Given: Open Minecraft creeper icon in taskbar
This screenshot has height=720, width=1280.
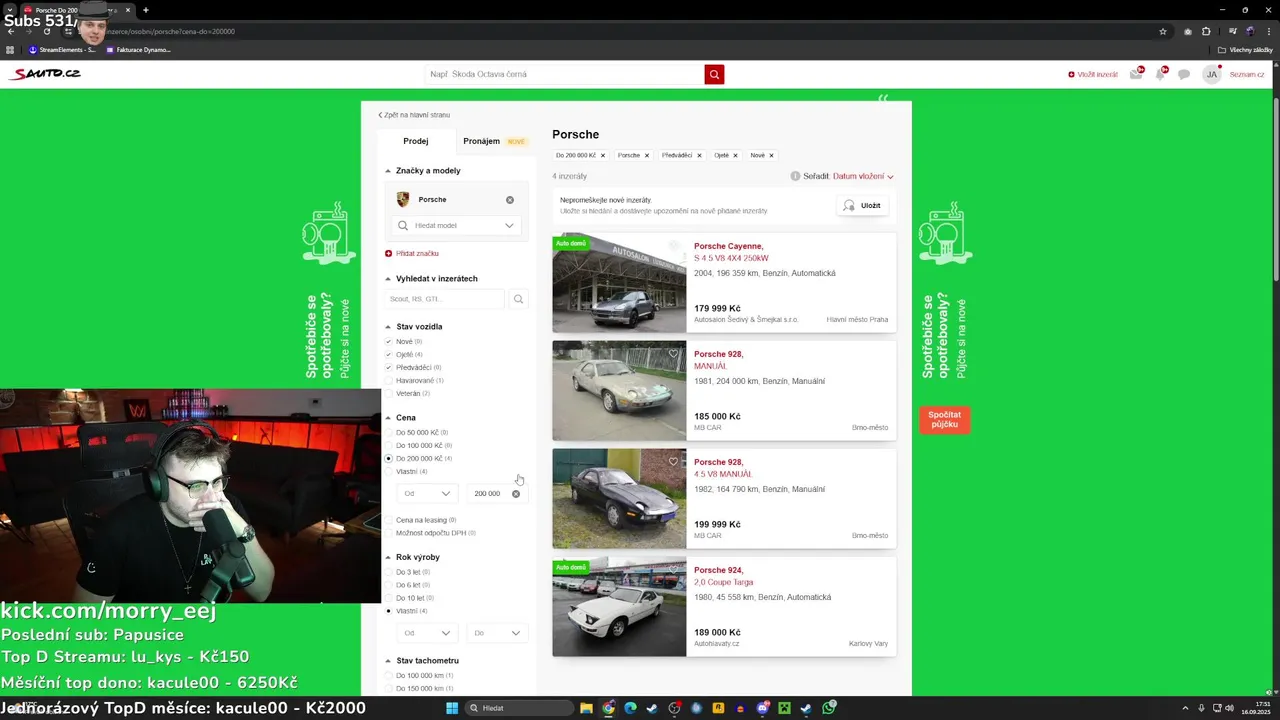Looking at the screenshot, I should pos(785,708).
